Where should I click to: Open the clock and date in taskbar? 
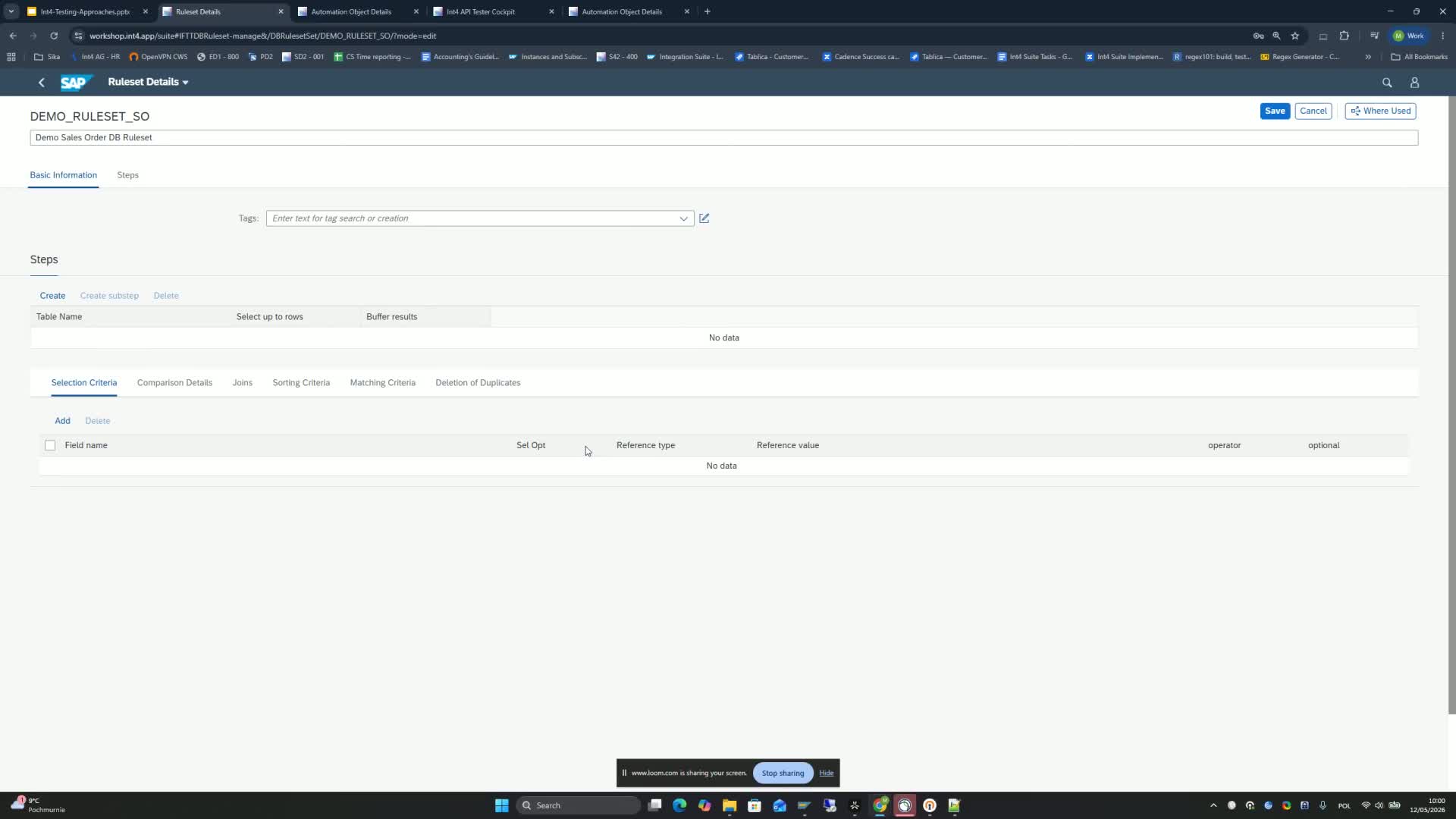click(1427, 805)
